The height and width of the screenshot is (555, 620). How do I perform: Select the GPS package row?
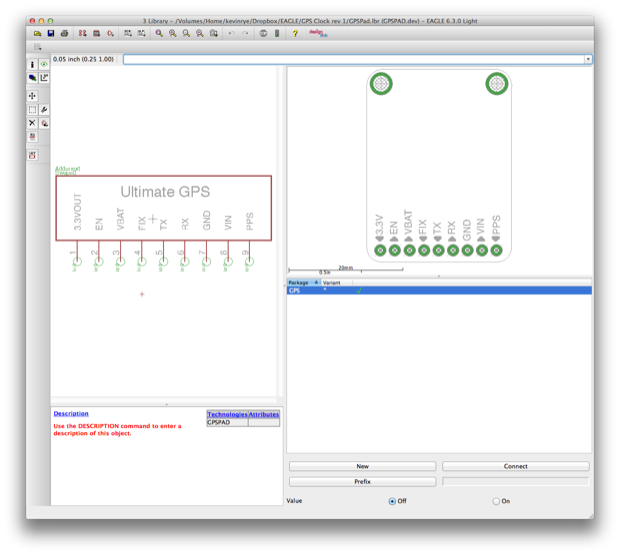(x=439, y=291)
